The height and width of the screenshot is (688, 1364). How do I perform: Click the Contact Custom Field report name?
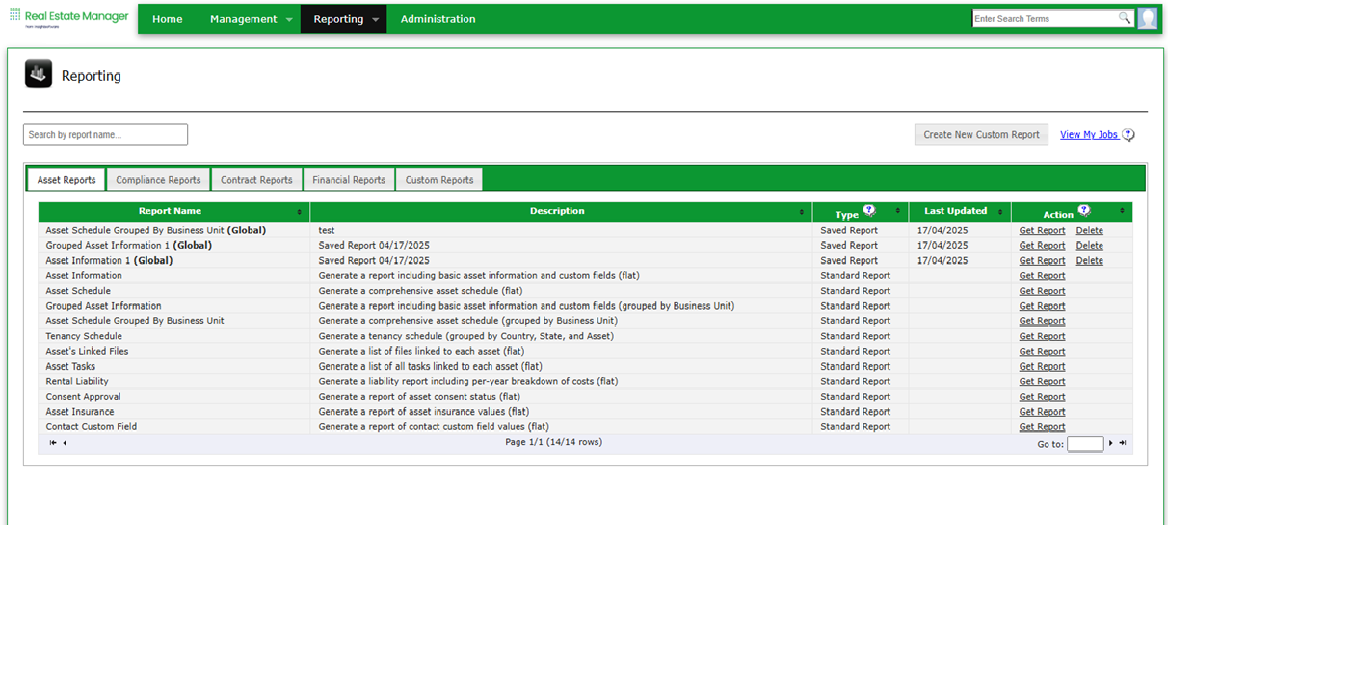coord(91,426)
